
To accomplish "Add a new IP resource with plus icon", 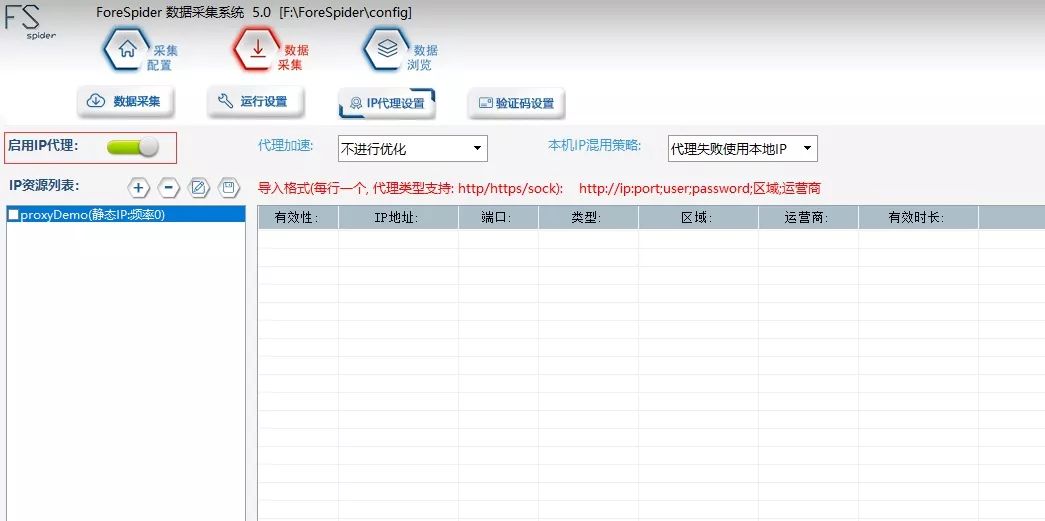I will [137, 189].
